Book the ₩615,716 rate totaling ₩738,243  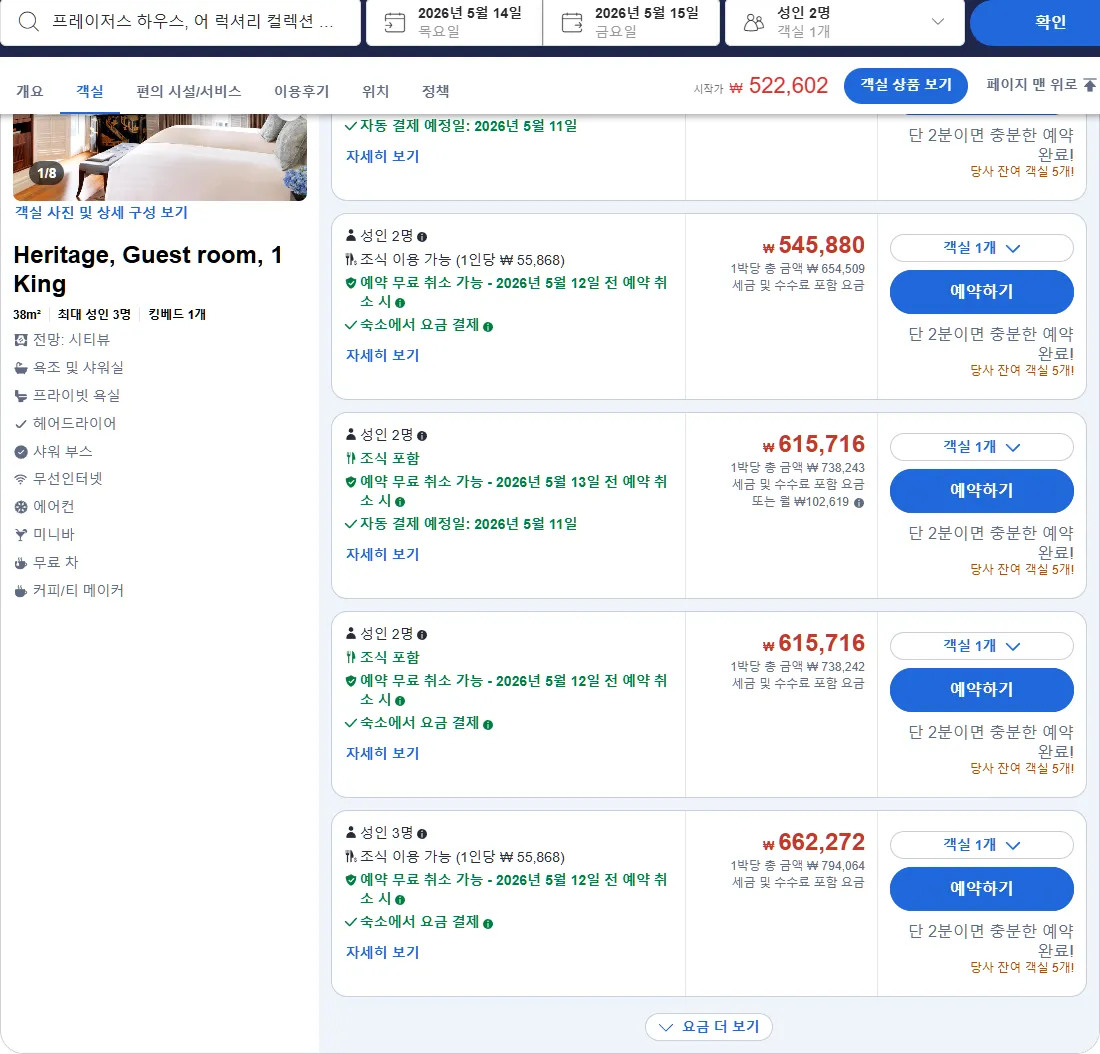(x=981, y=491)
